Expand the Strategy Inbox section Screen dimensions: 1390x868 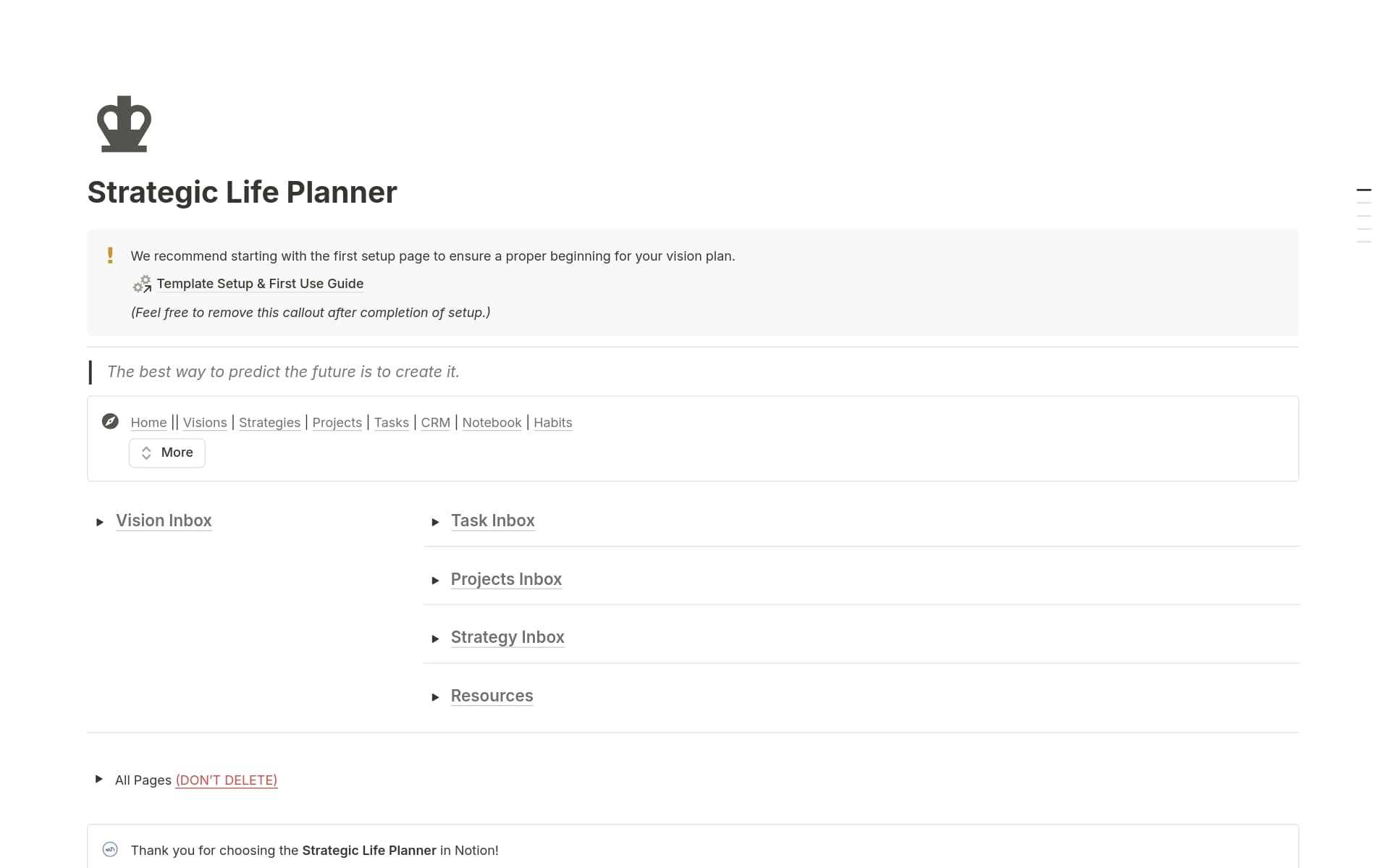click(x=436, y=638)
